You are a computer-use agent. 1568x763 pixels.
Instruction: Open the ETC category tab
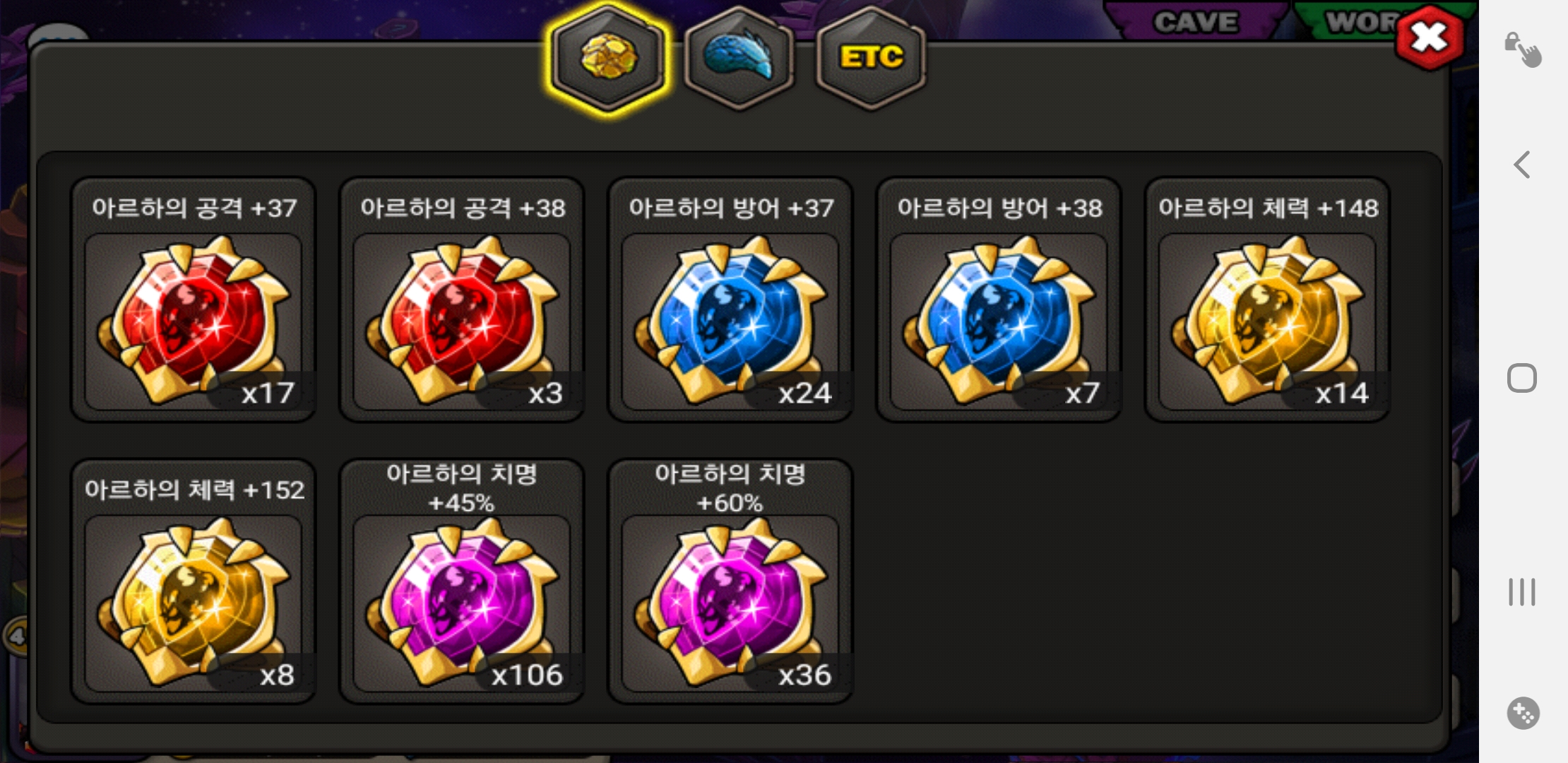tap(871, 58)
